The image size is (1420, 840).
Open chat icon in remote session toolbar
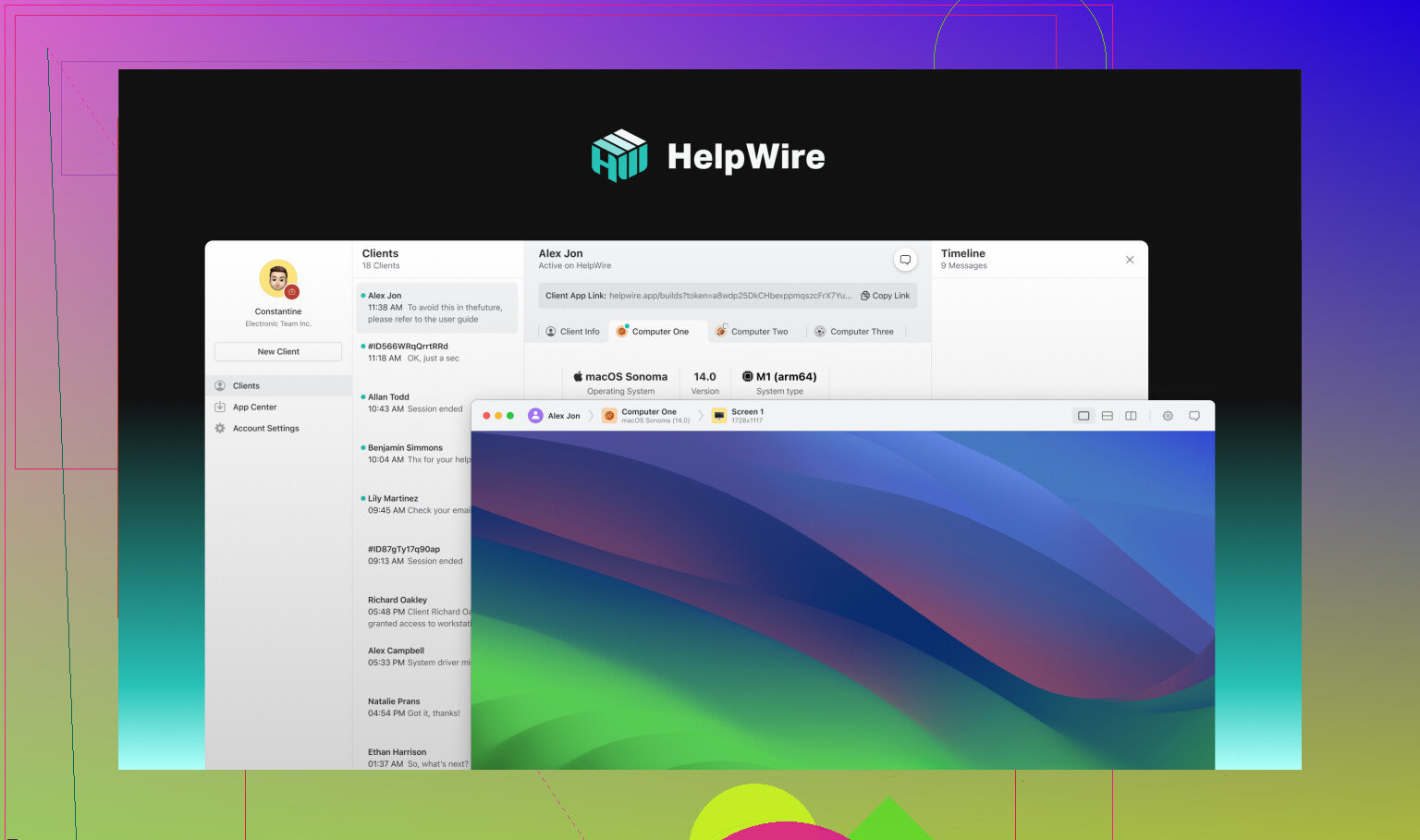pyautogui.click(x=1194, y=416)
